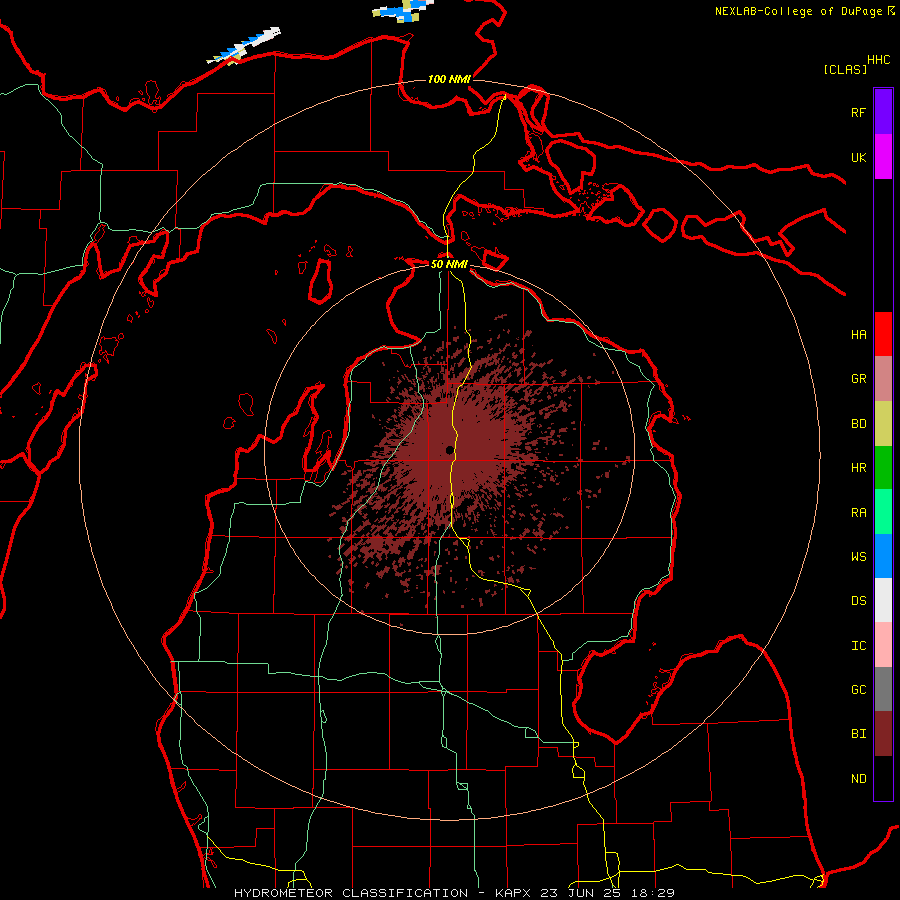Image resolution: width=900 pixels, height=900 pixels.
Task: Click 'HYDROMETEOR CLASSIFICATION' title text
Action: coord(351,893)
